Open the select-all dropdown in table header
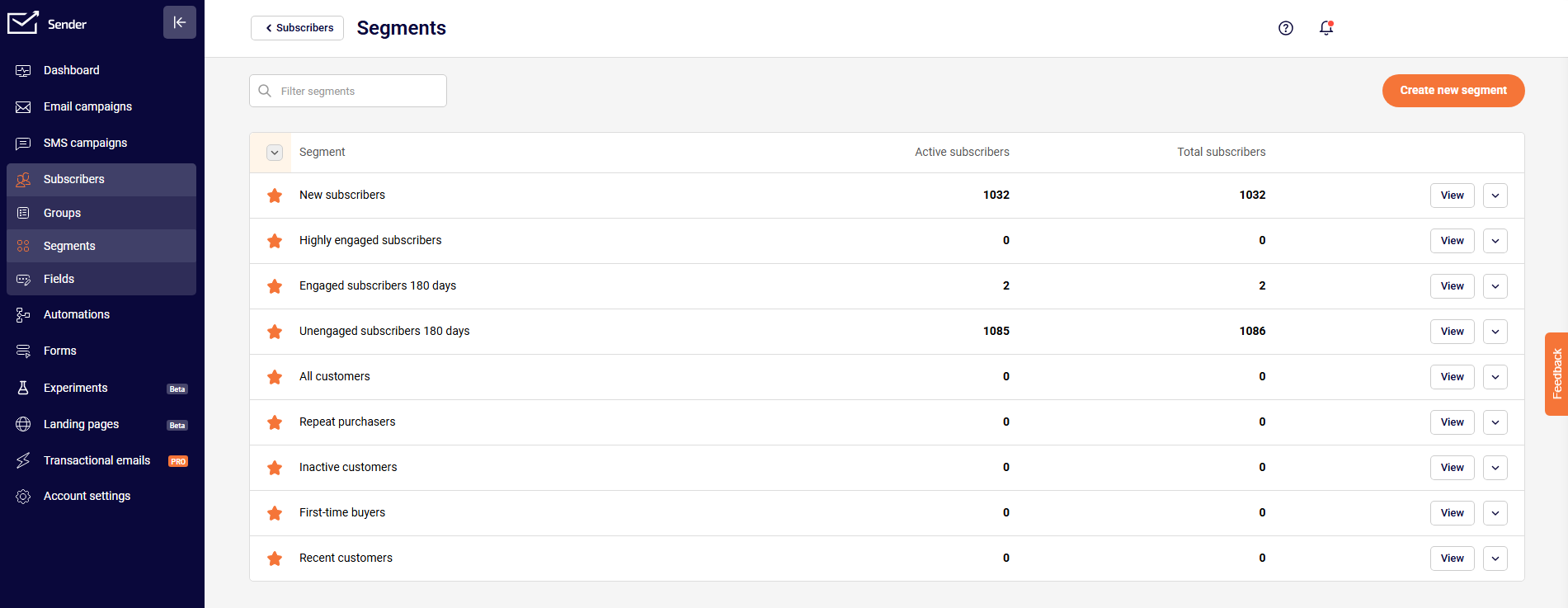This screenshot has width=1568, height=608. coord(275,153)
